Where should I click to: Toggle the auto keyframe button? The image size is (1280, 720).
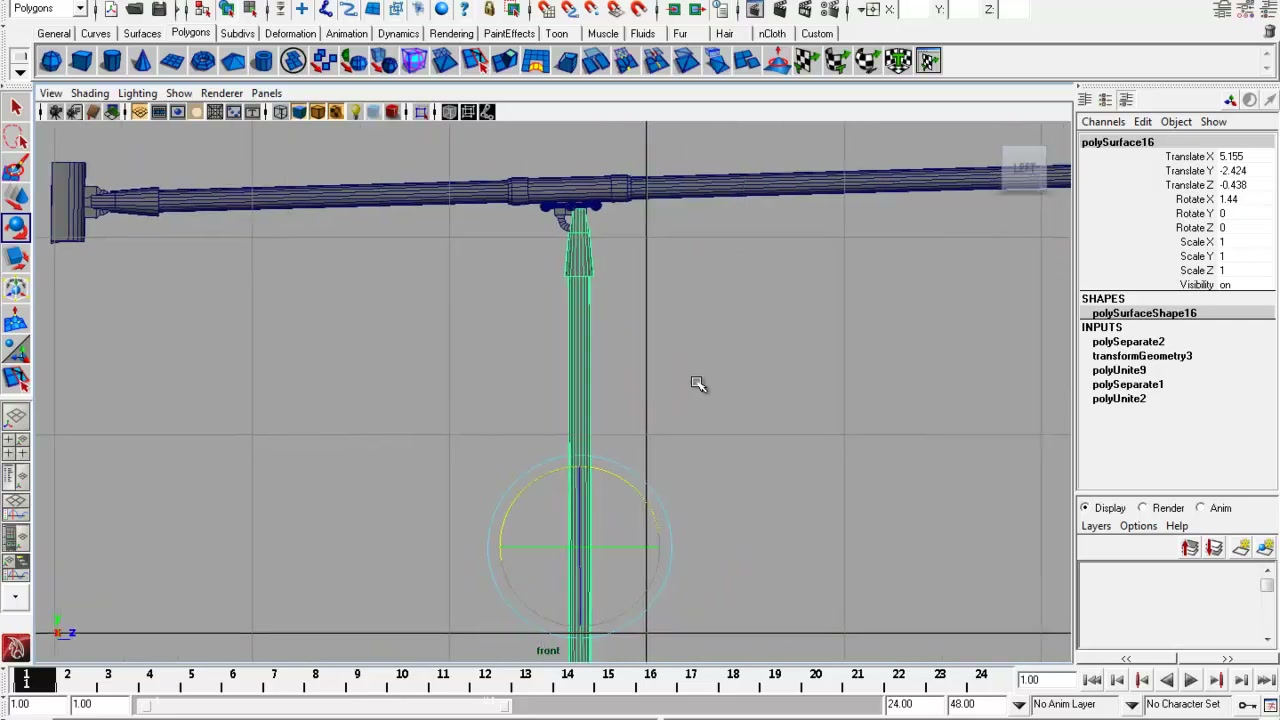1248,705
